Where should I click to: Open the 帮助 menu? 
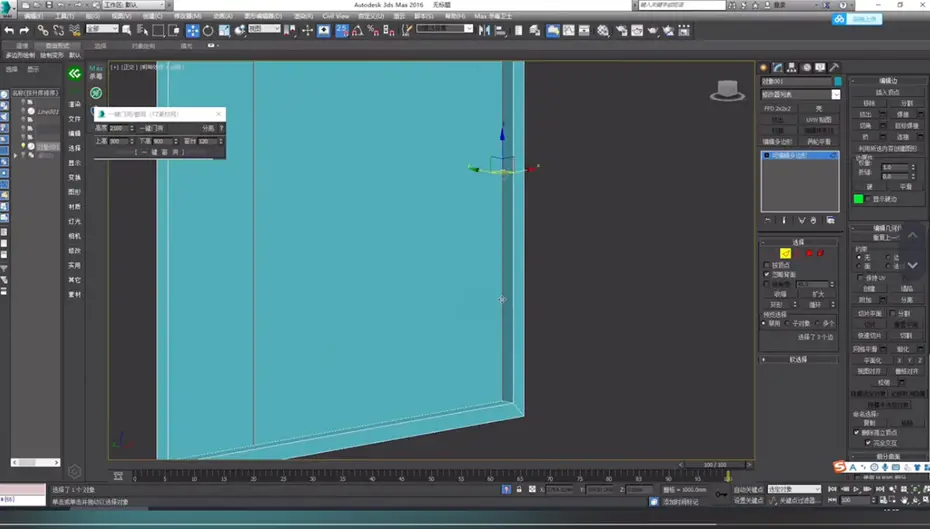455,16
